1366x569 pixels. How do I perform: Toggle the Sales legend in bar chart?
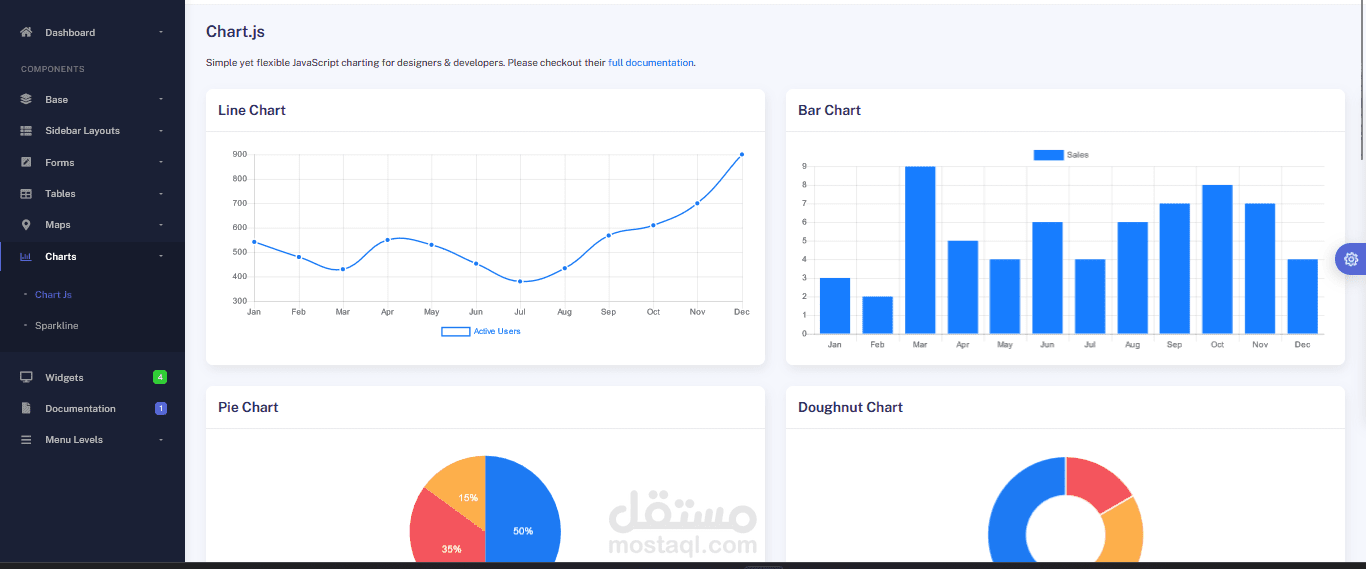tap(1061, 155)
